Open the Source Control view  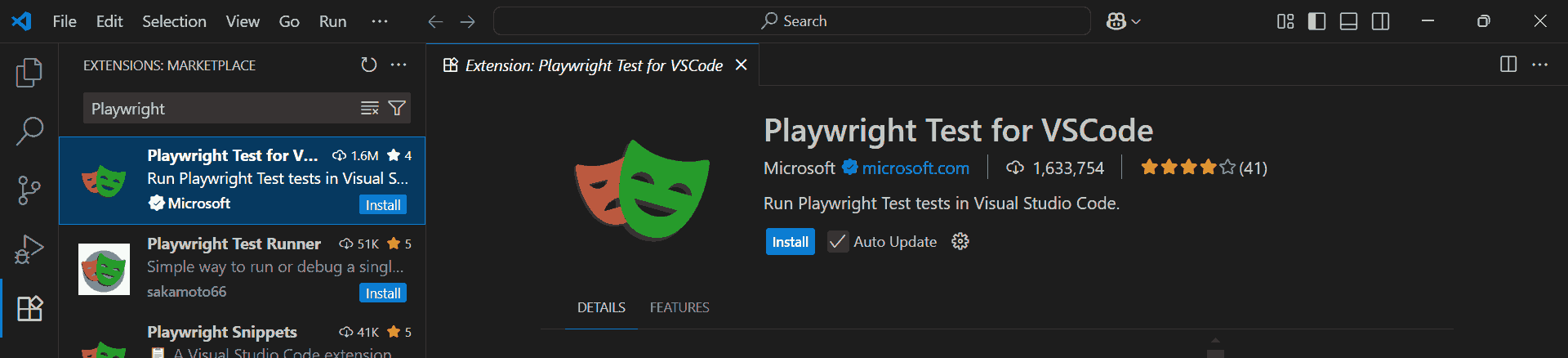coord(29,190)
